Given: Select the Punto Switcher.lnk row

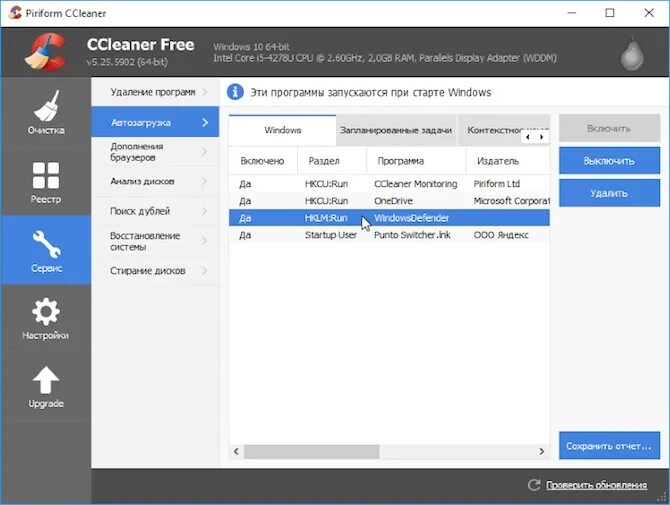Looking at the screenshot, I should point(389,235).
